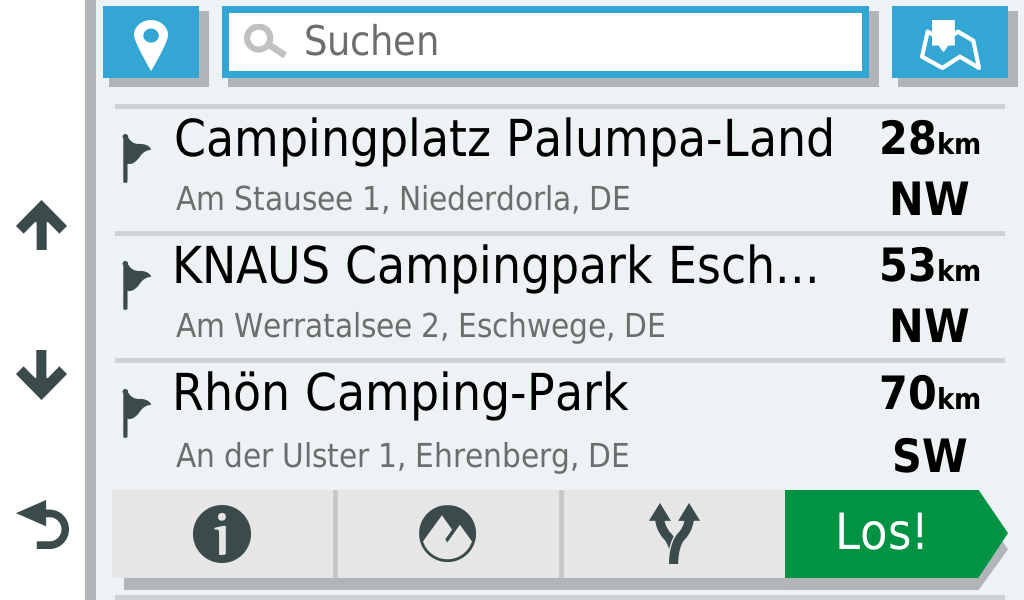Tap the 28 km NW distance label
The height and width of the screenshot is (600, 1024).
click(930, 168)
